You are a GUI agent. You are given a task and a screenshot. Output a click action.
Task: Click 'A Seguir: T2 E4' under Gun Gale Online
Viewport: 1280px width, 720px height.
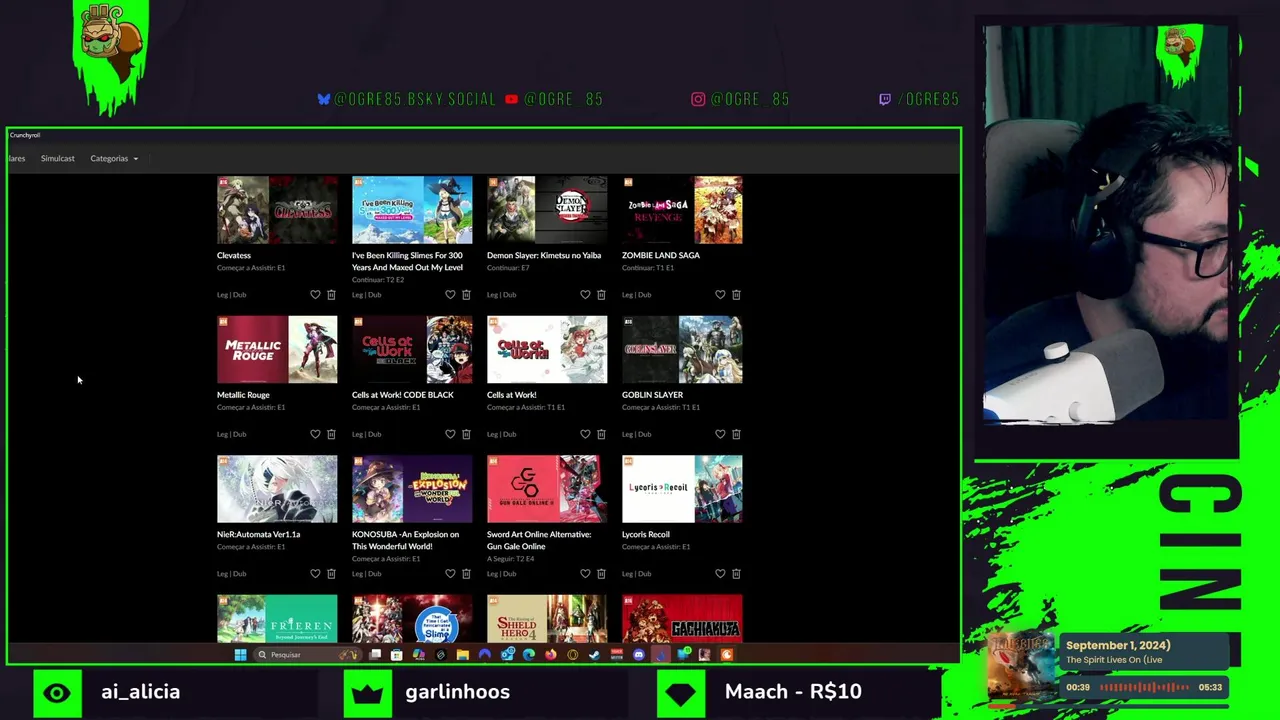point(510,559)
